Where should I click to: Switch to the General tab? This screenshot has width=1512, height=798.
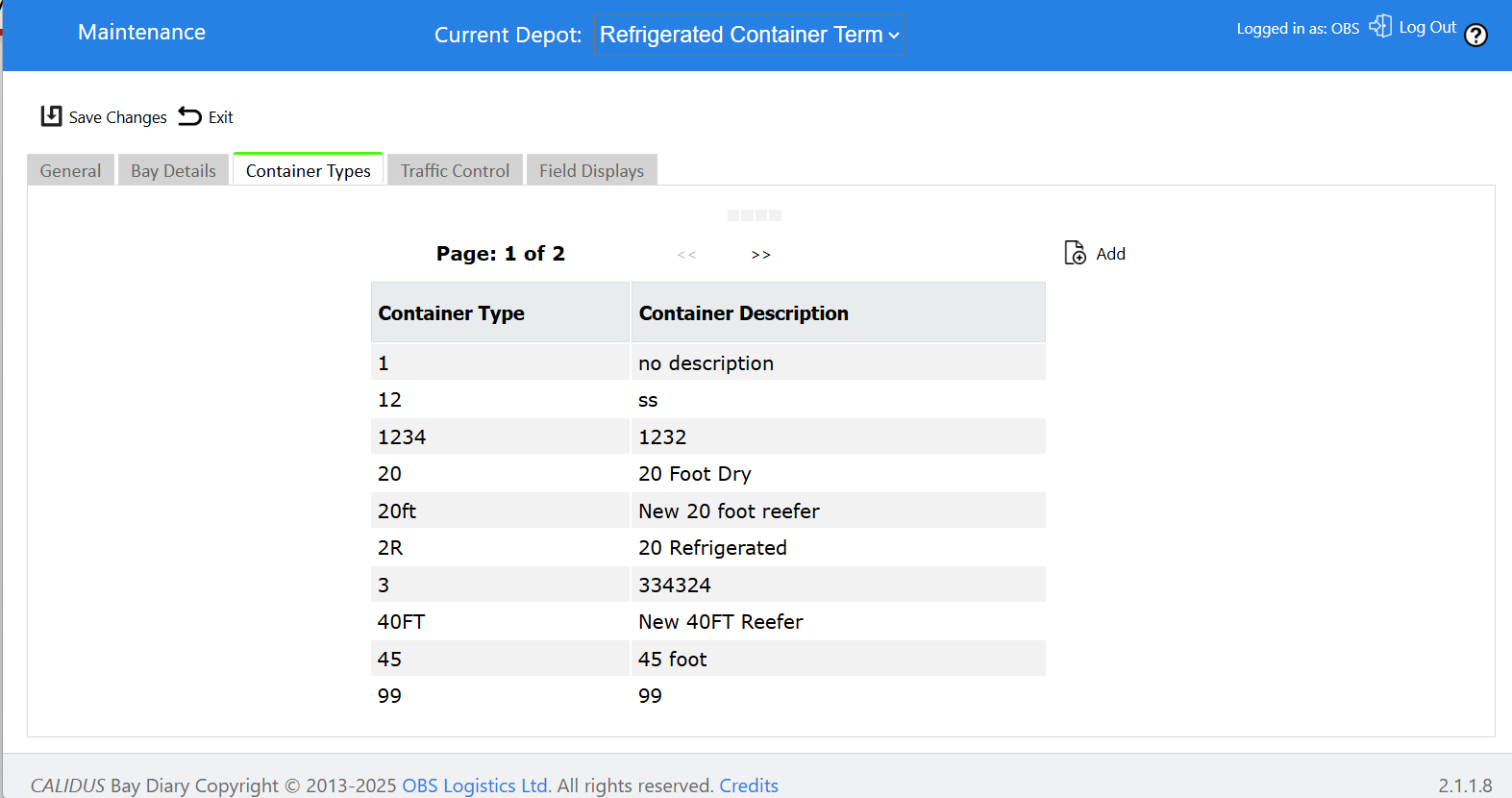point(70,170)
